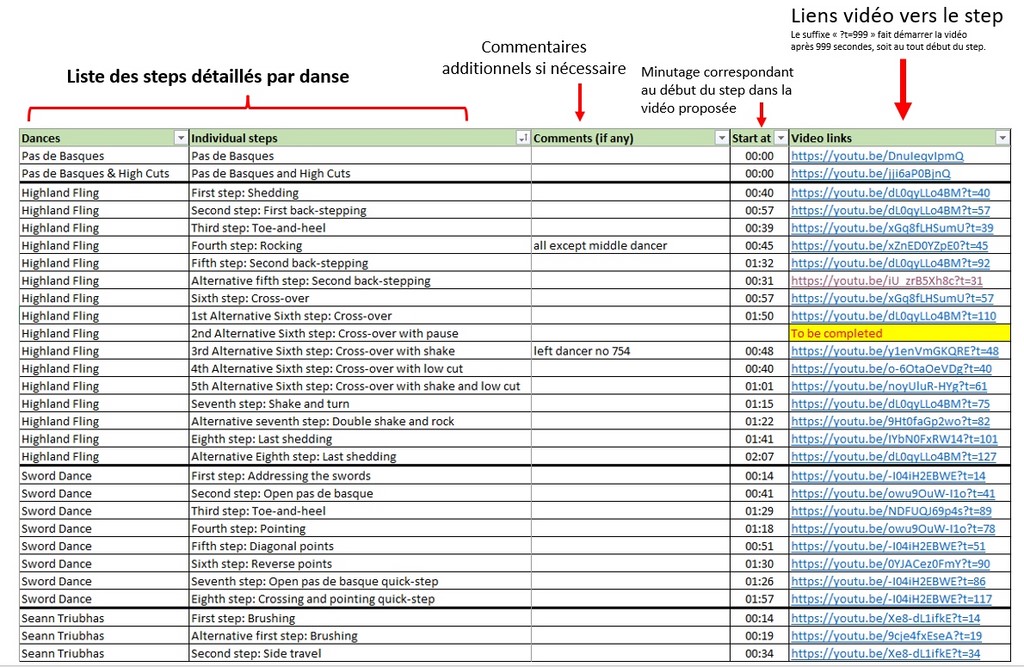
Task: Click the Dances column header cell
Action: 95,138
